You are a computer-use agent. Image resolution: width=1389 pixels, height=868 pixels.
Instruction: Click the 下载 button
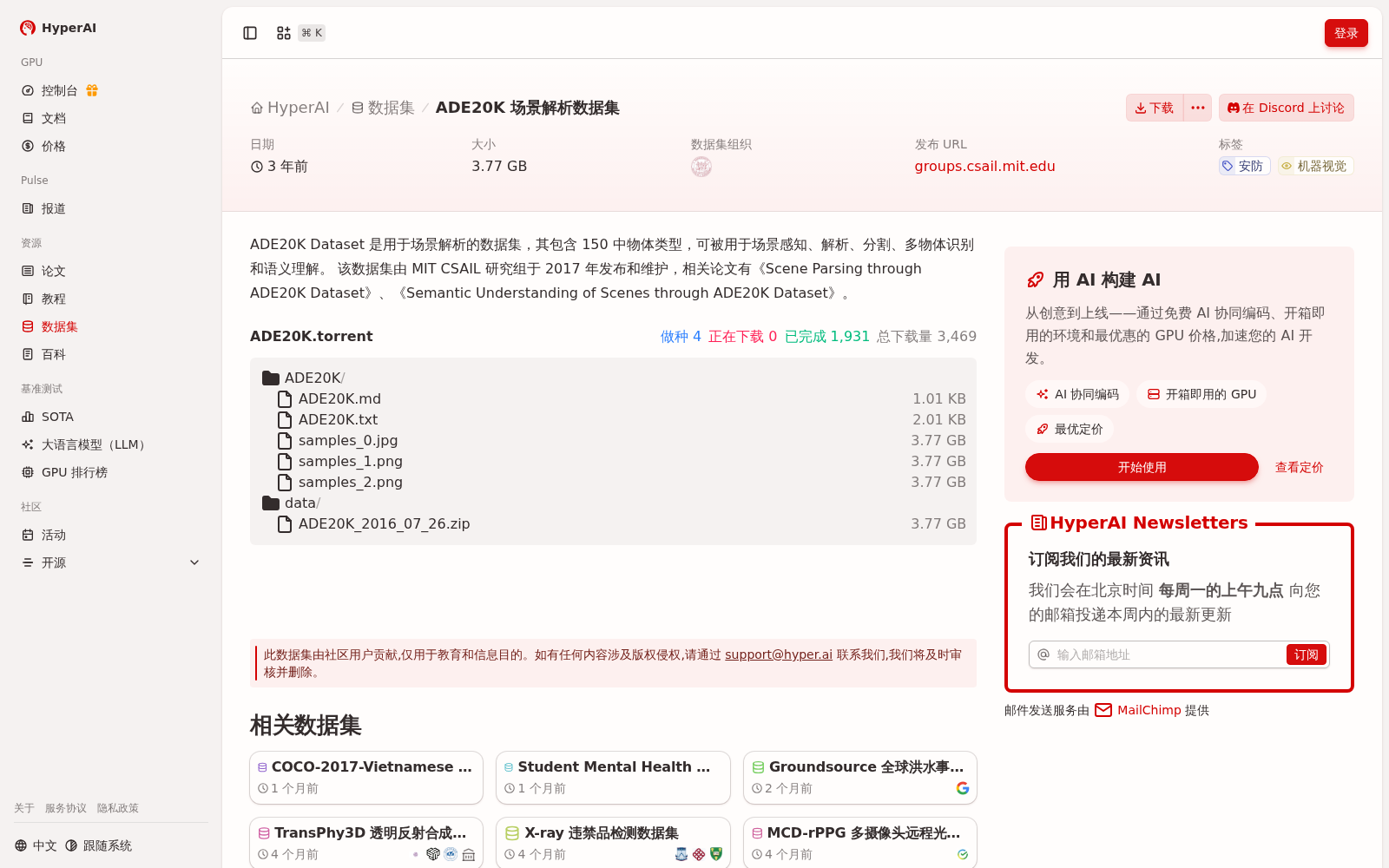pyautogui.click(x=1155, y=108)
